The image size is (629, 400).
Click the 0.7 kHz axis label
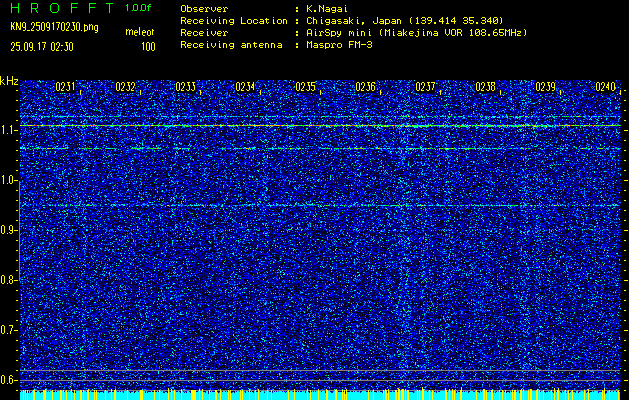8,330
